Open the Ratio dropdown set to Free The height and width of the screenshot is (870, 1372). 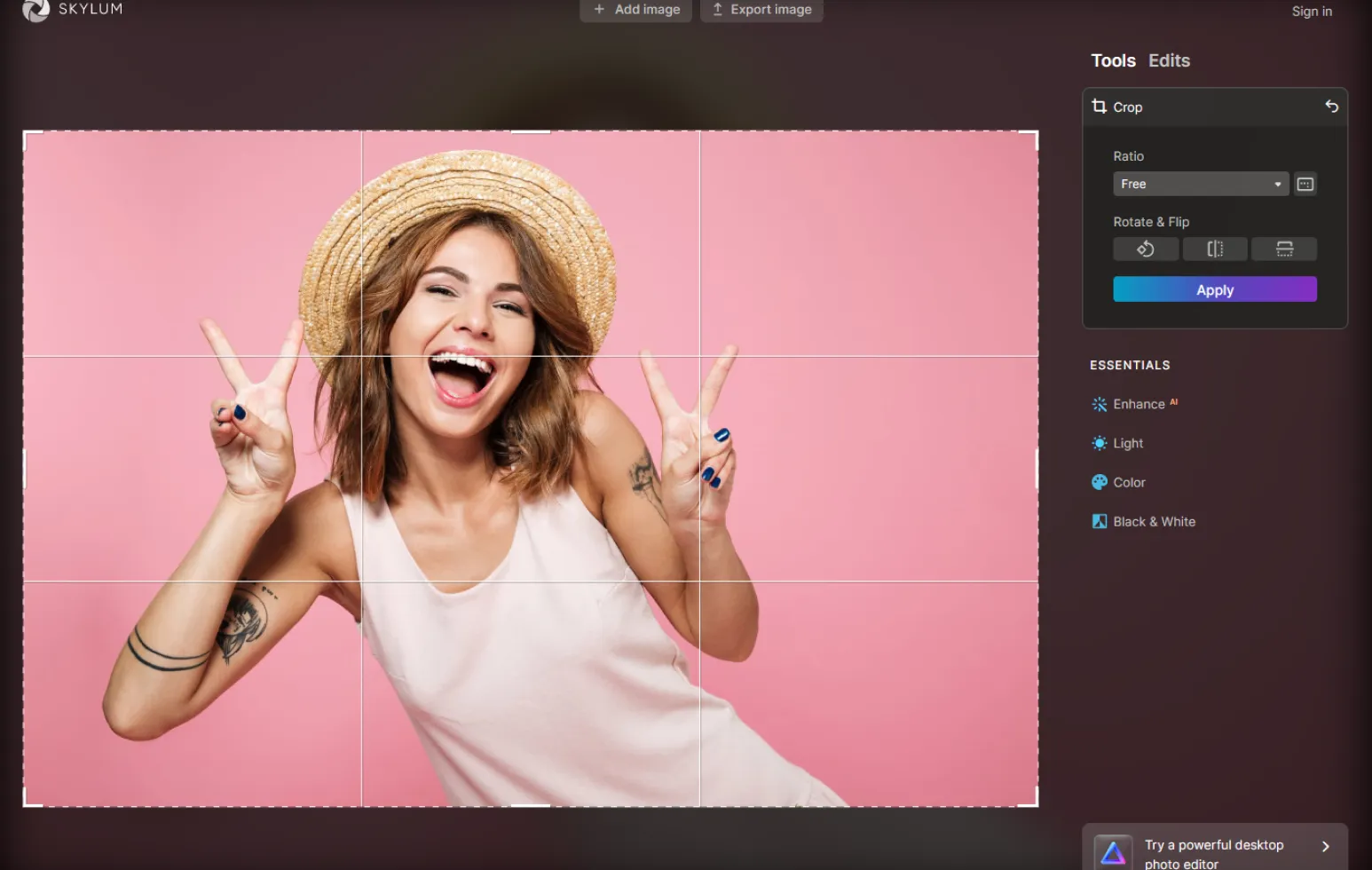(x=1200, y=184)
